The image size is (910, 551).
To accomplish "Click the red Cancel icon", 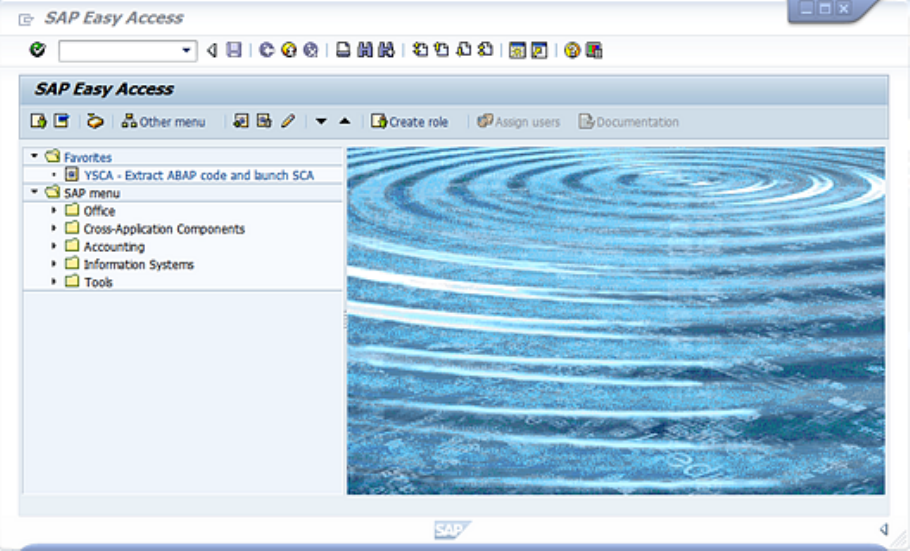I will tap(311, 50).
